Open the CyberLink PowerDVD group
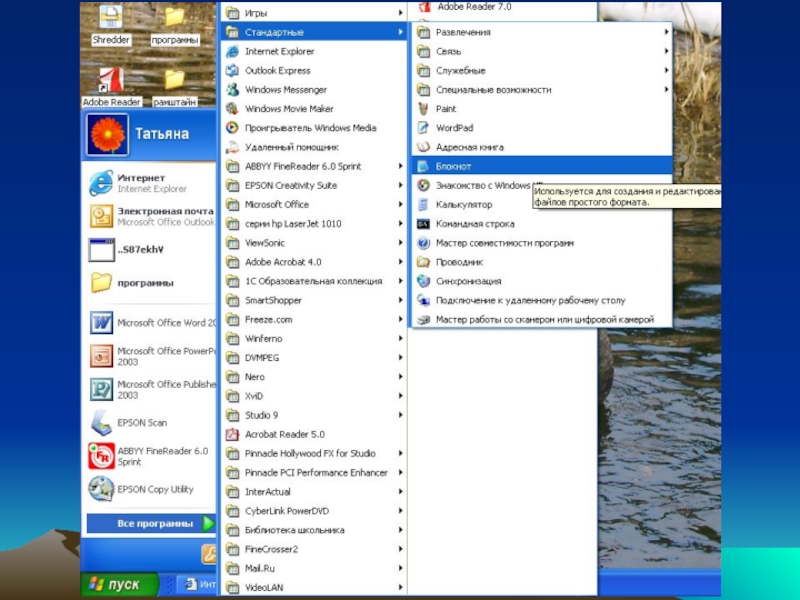This screenshot has width=800, height=600. (x=314, y=511)
